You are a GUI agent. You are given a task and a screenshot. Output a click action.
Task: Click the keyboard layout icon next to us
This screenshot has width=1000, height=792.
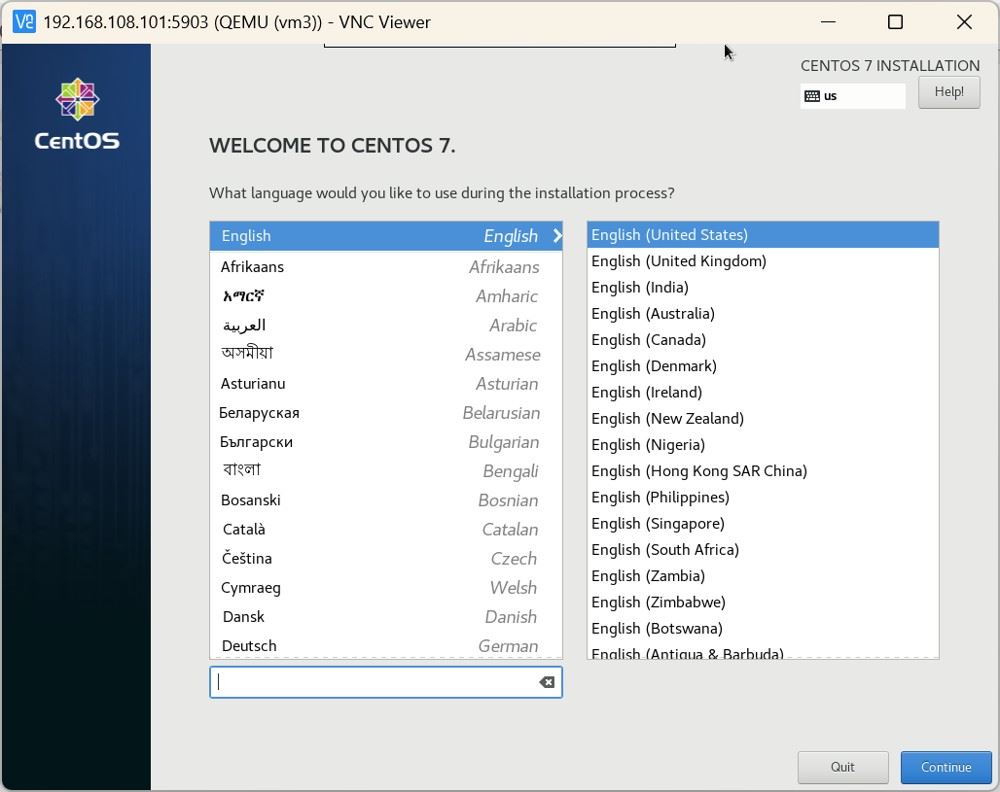tap(812, 96)
